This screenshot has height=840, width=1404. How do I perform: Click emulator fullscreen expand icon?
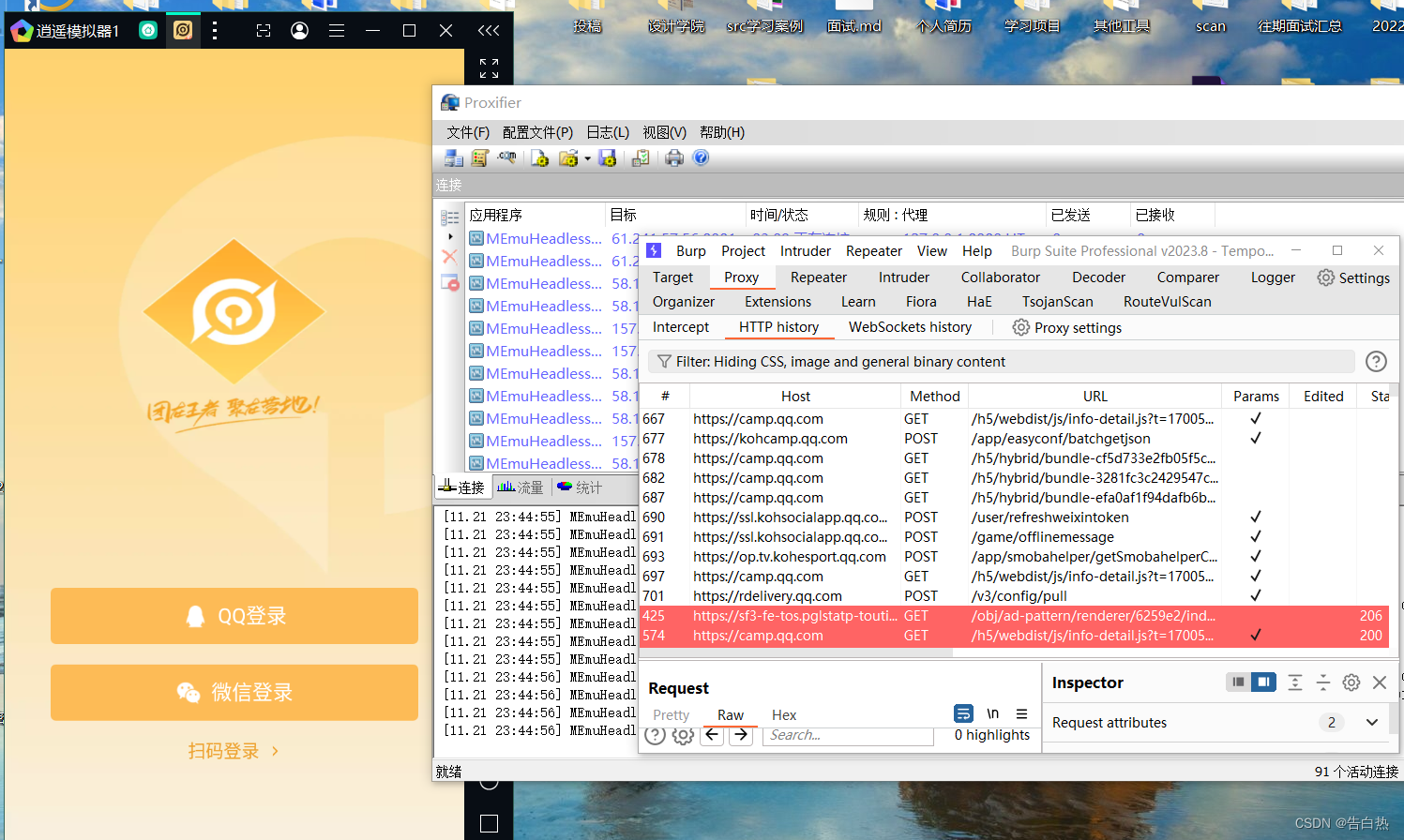coord(489,68)
